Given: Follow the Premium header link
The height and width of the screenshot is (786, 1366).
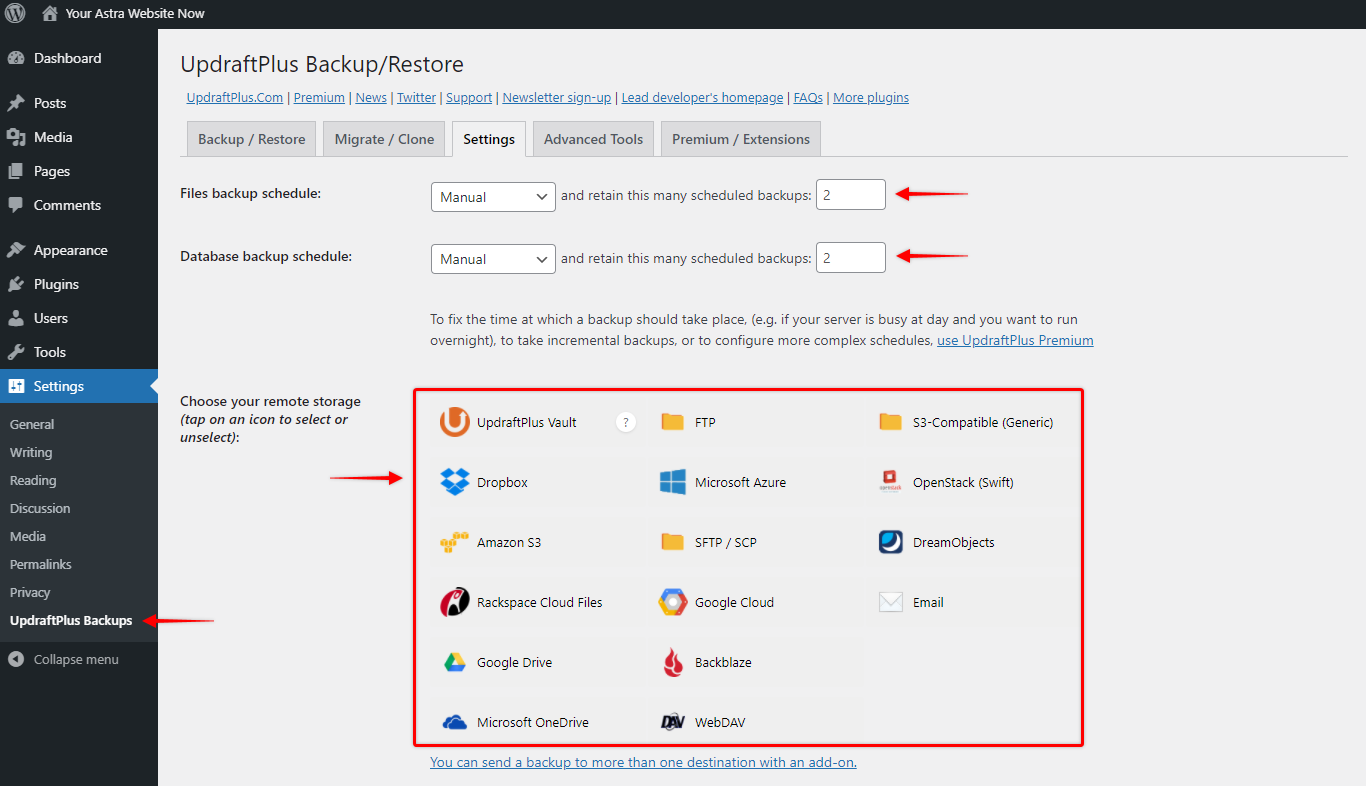Looking at the screenshot, I should [x=319, y=98].
